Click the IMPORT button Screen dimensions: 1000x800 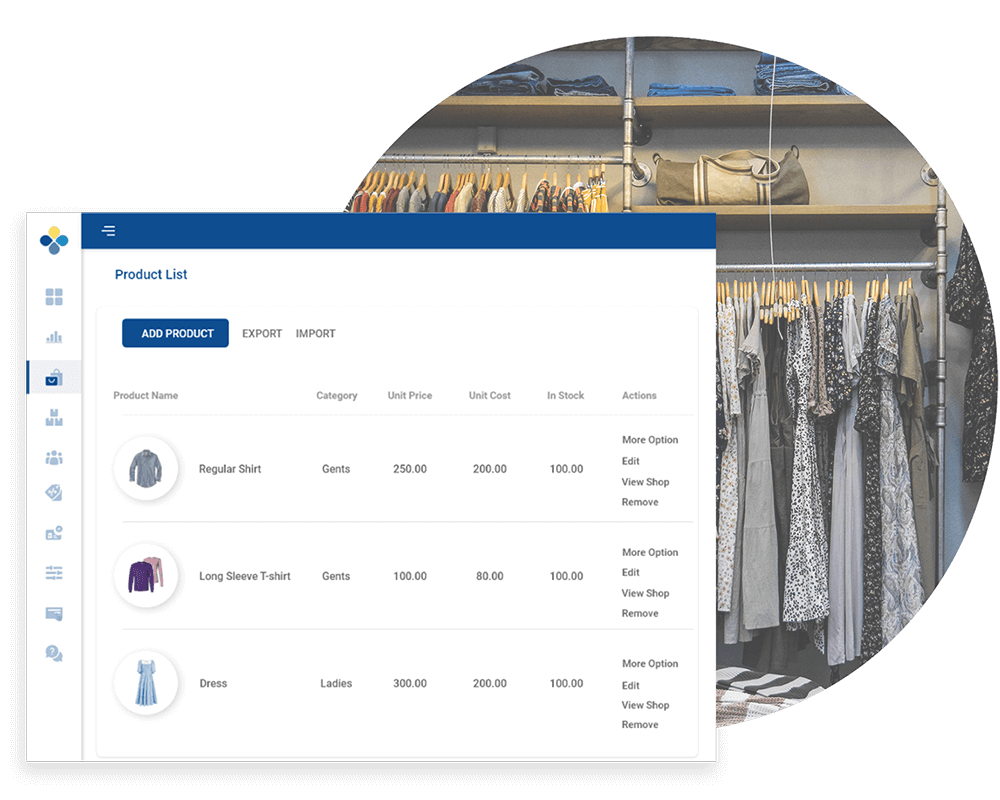(x=316, y=334)
